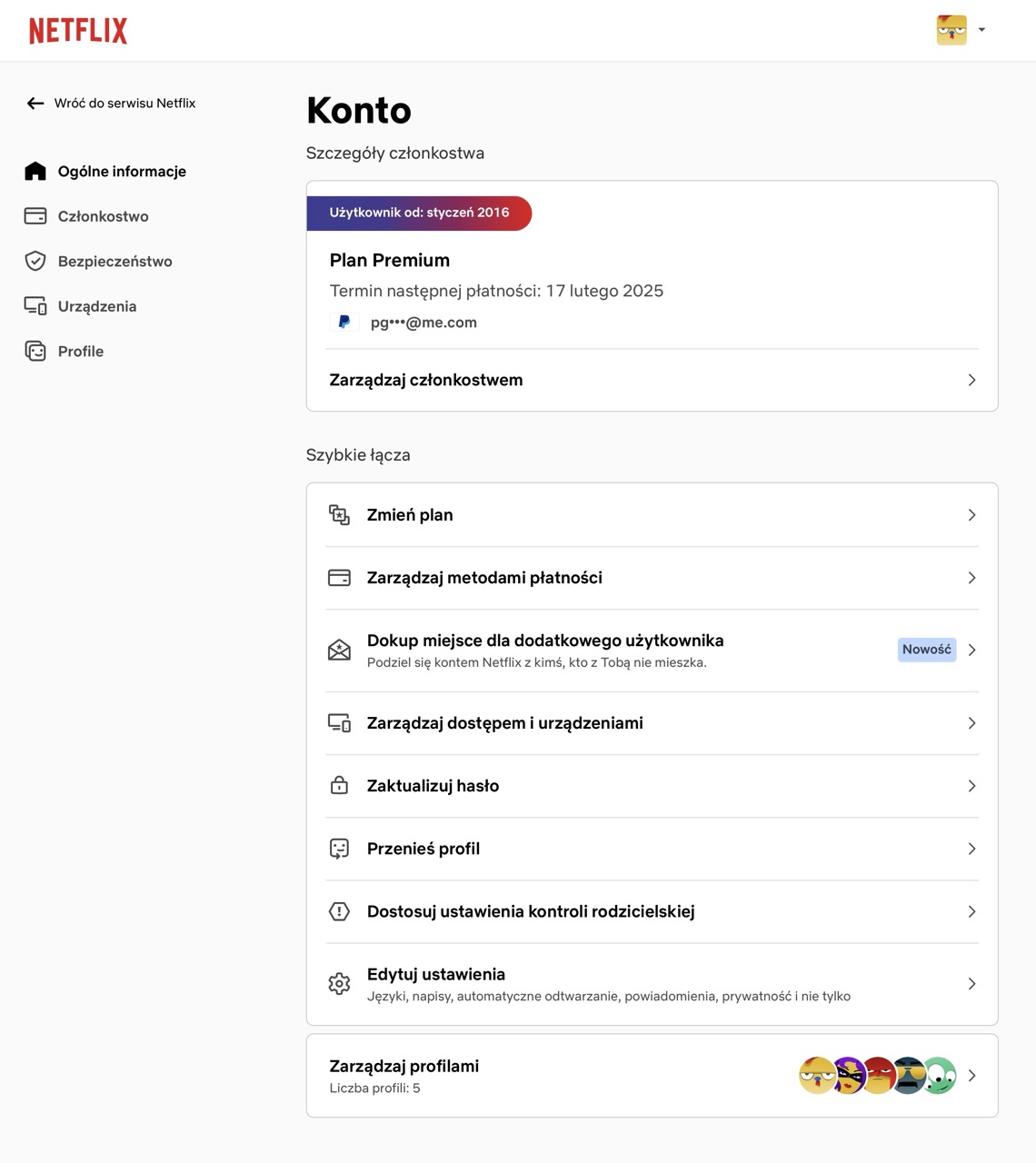Click the devices icon next to Urządzenia
The height and width of the screenshot is (1163, 1036).
(35, 306)
